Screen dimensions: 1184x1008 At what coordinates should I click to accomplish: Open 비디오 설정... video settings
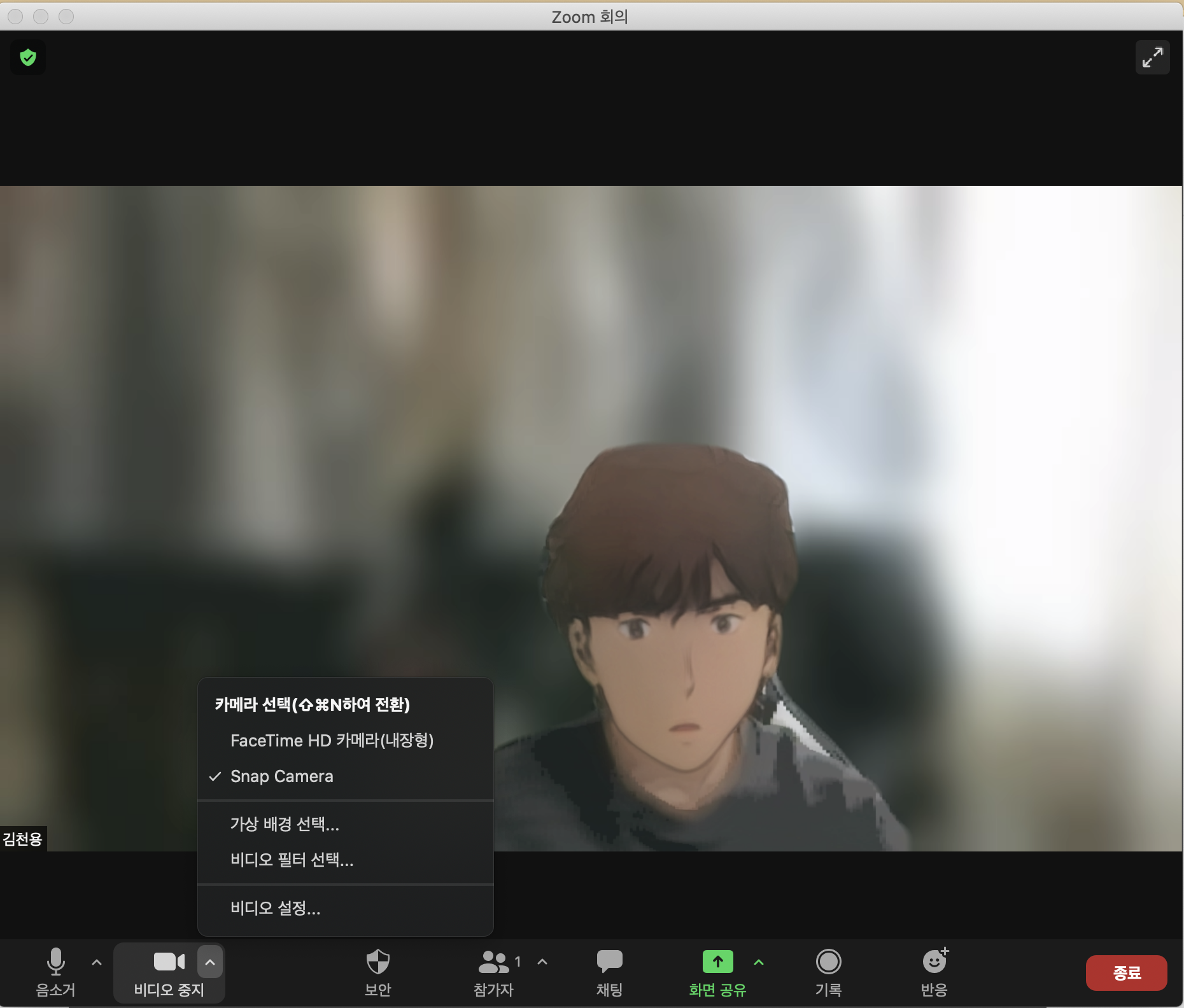tap(346, 908)
